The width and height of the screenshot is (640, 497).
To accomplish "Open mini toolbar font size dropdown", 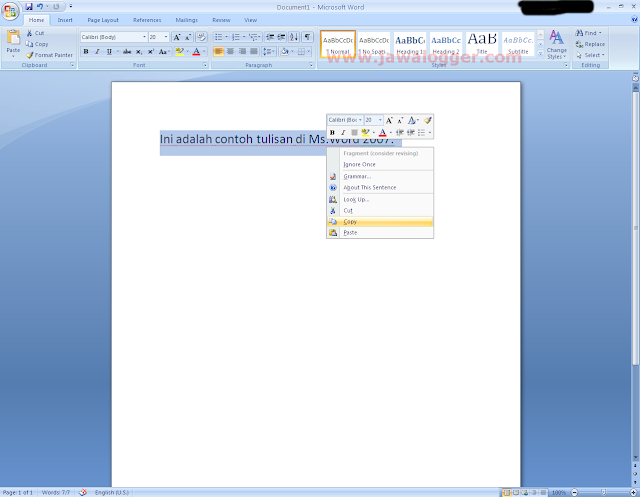I will point(380,120).
